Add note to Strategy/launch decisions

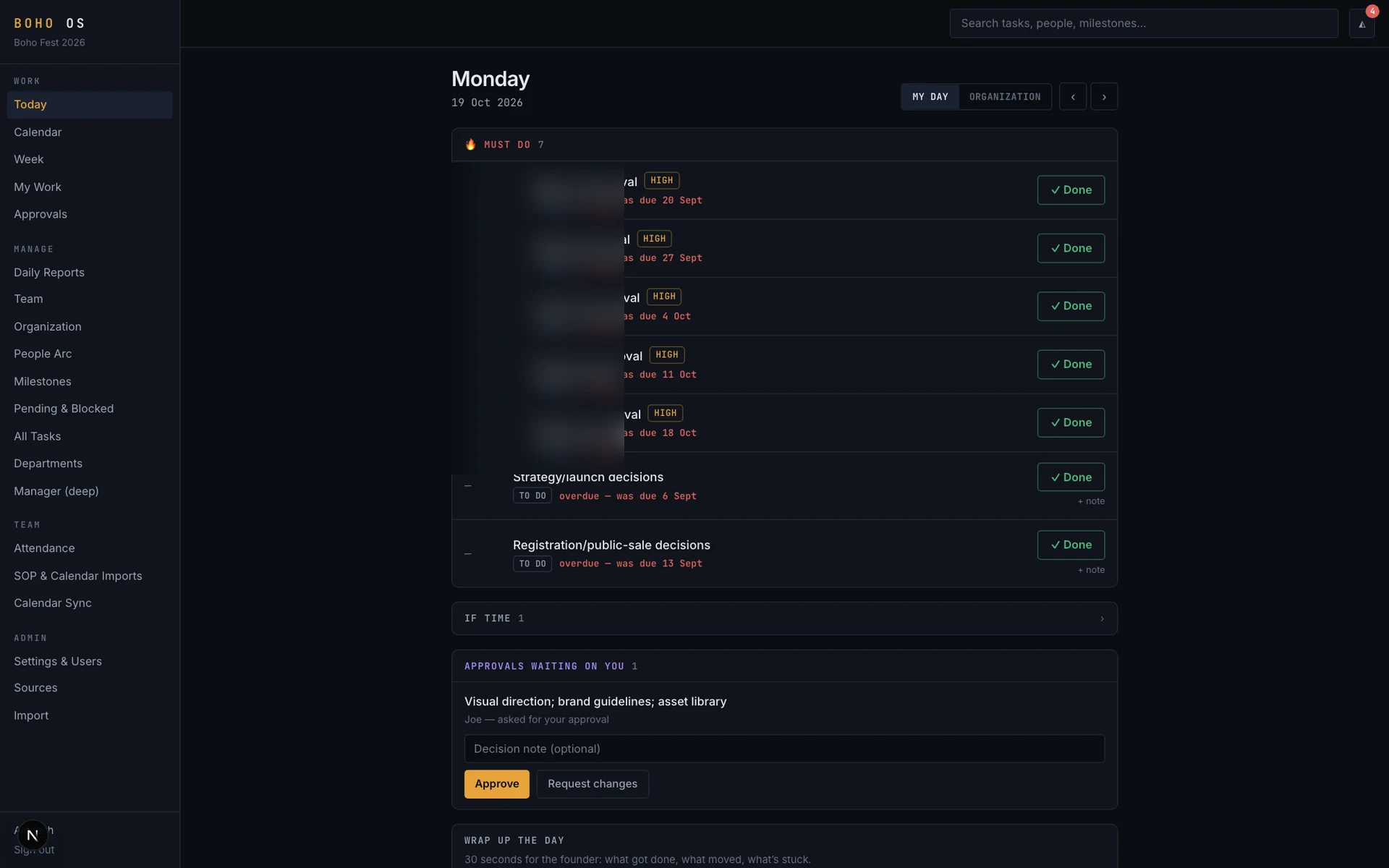click(x=1091, y=501)
